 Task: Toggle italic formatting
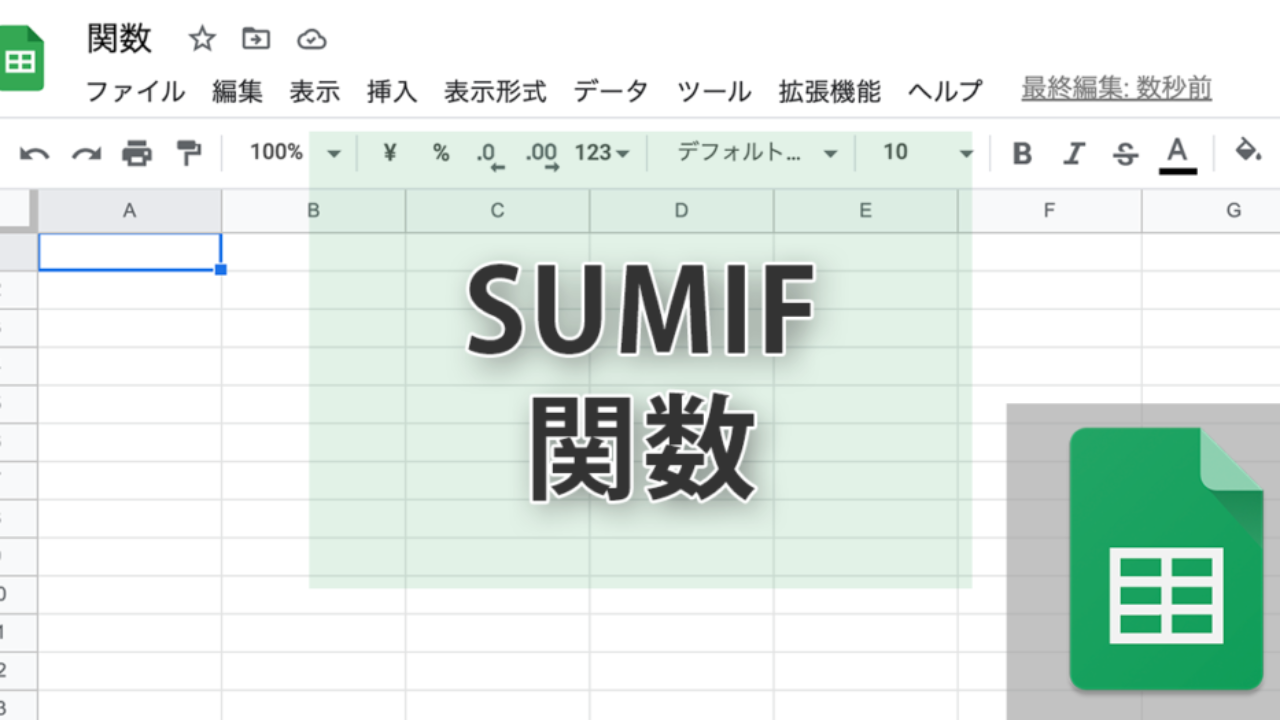1074,153
